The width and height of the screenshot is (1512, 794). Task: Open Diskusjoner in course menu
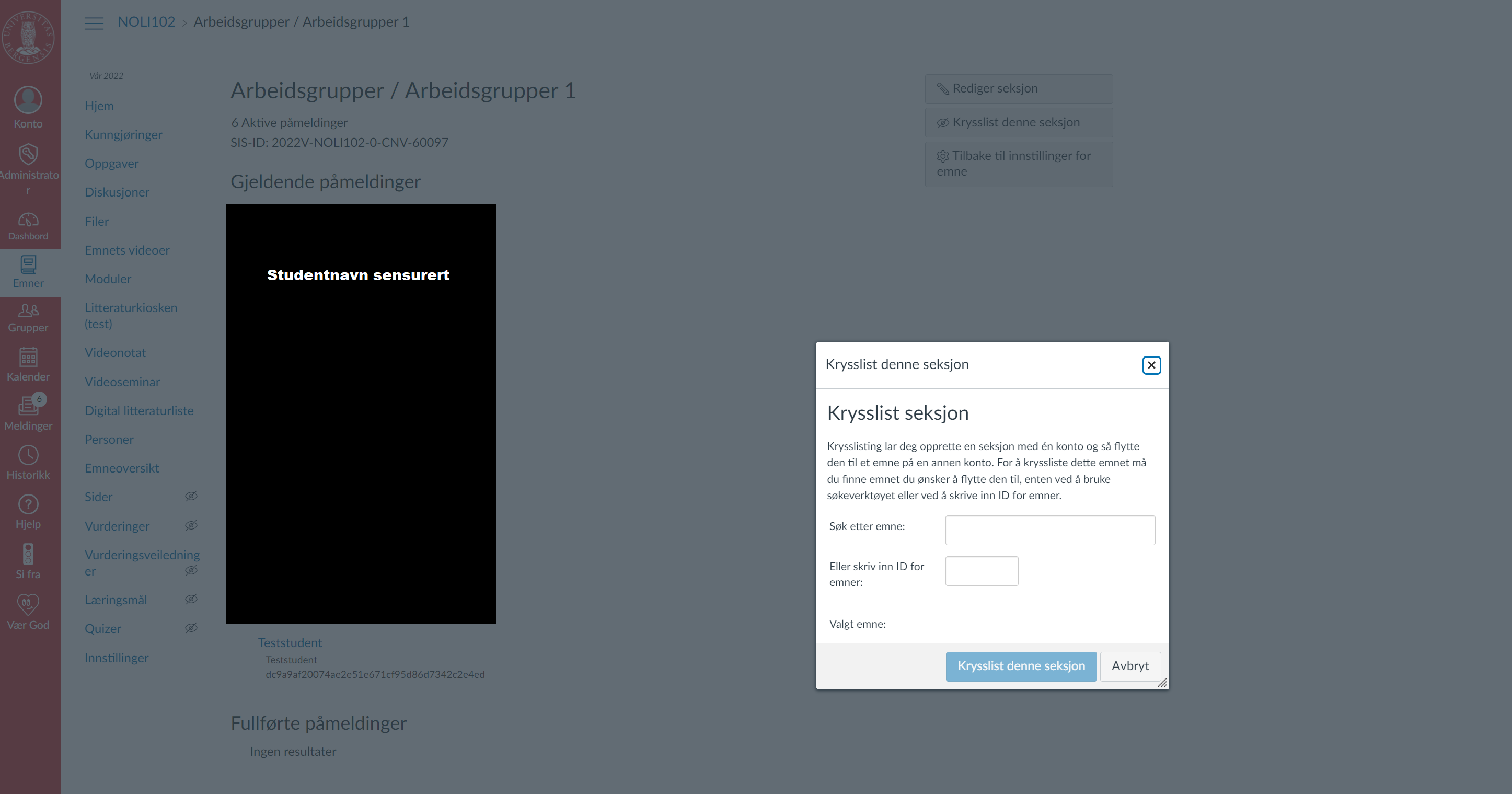117,192
